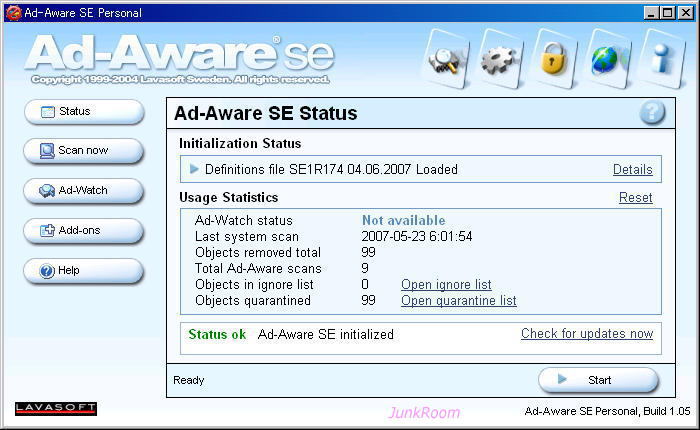This screenshot has width=700, height=430.
Task: Click 'Ad-Aware SE Personal, Build 1.05' text
Action: click(607, 411)
